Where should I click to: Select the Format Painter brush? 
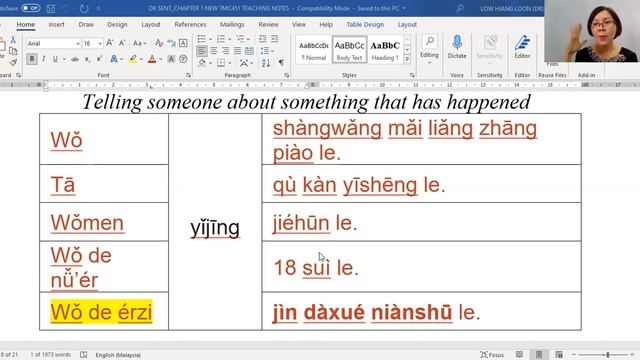pos(13,62)
